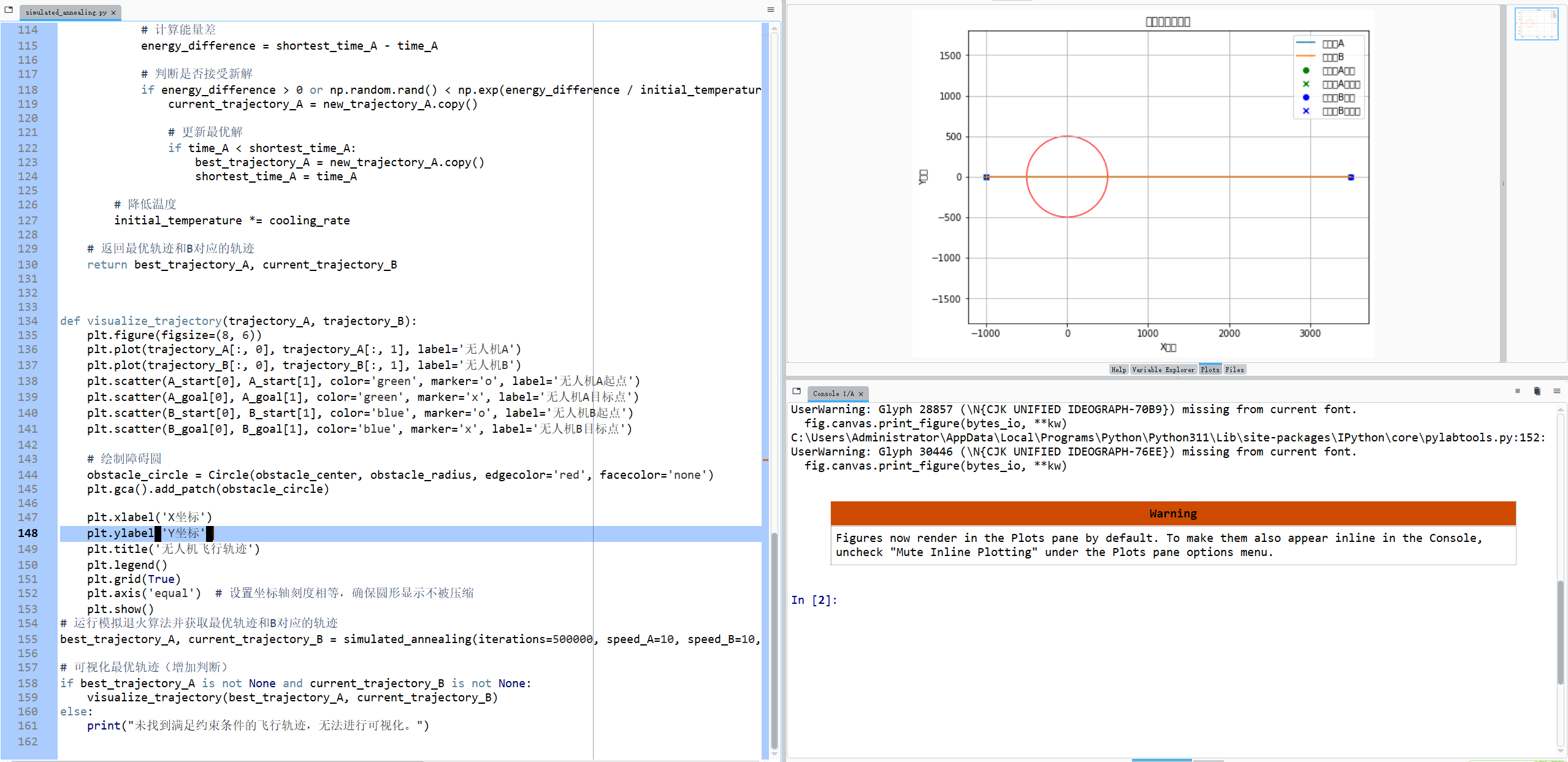Select the plot thumbnail in the Plots pane
1568x762 pixels.
click(x=1536, y=24)
